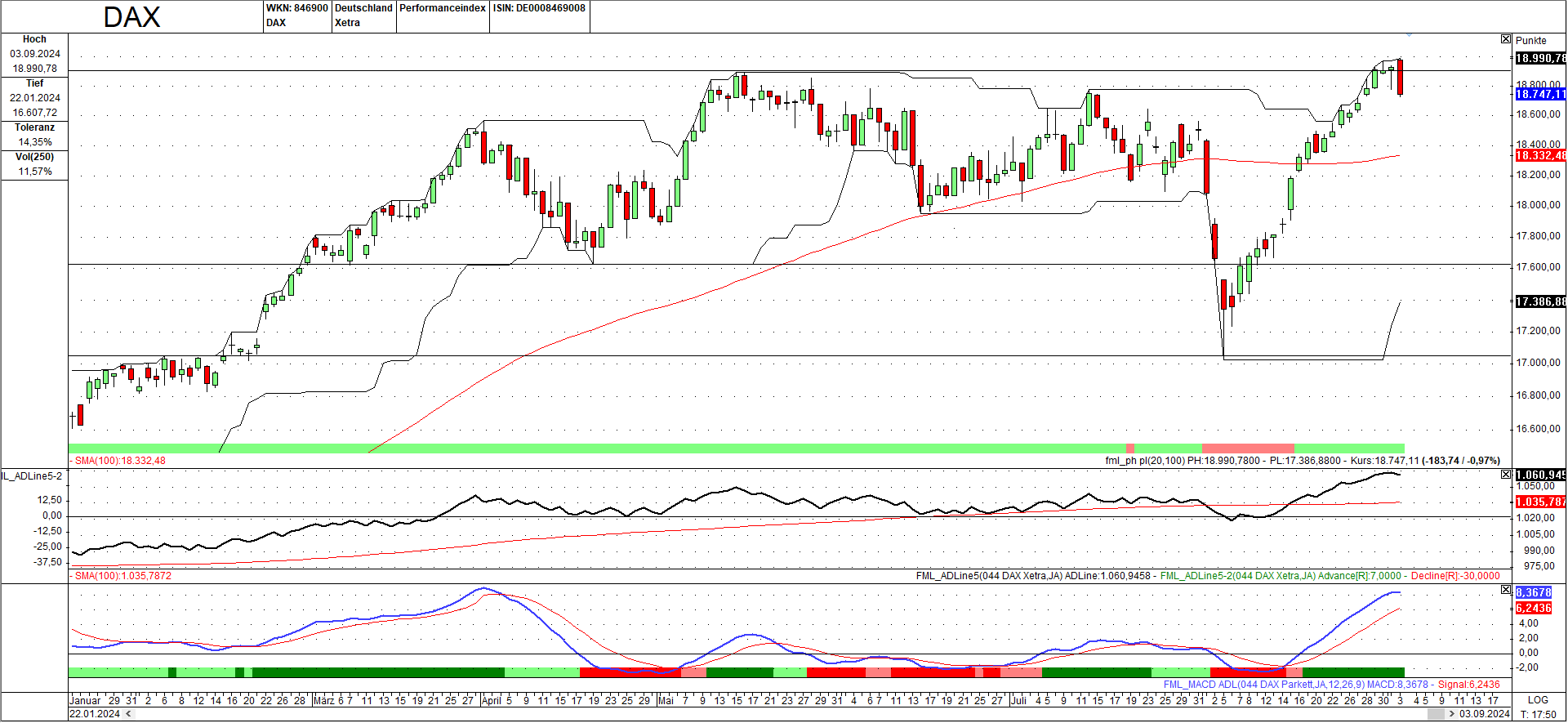Close the MACD indicator panel
The width and height of the screenshot is (1568, 723).
[x=1506, y=590]
